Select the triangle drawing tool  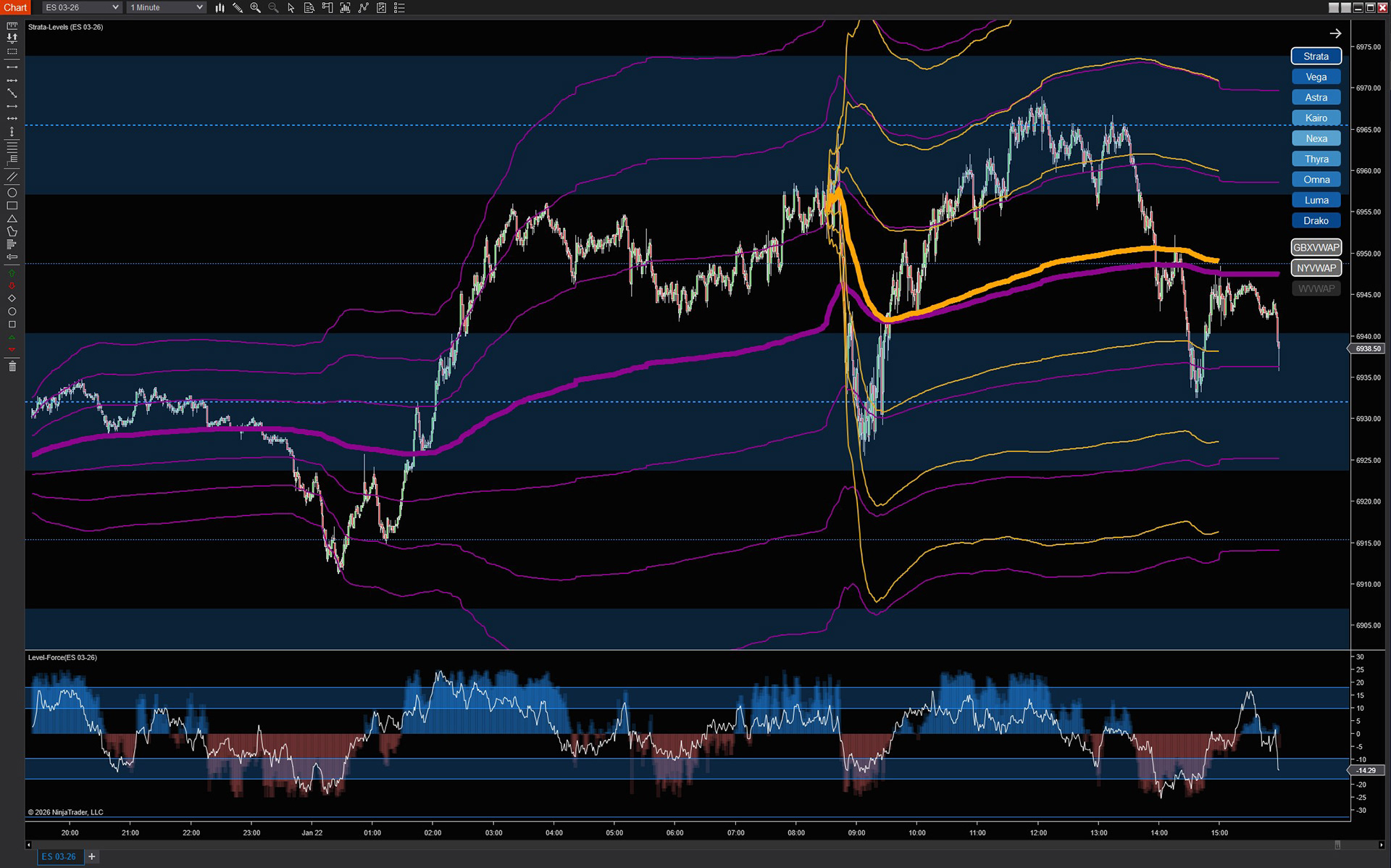12,219
